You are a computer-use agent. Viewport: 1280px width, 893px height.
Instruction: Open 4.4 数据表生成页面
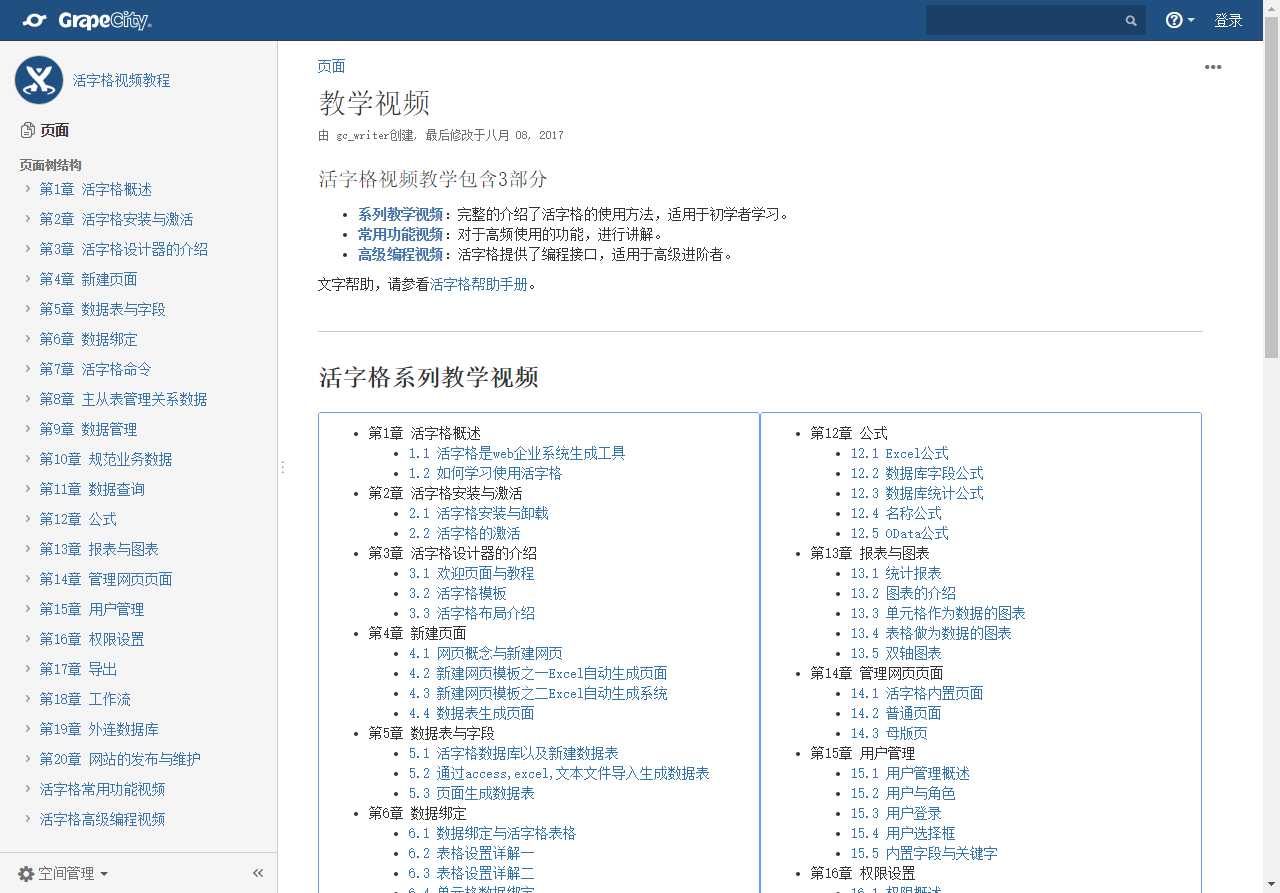471,713
